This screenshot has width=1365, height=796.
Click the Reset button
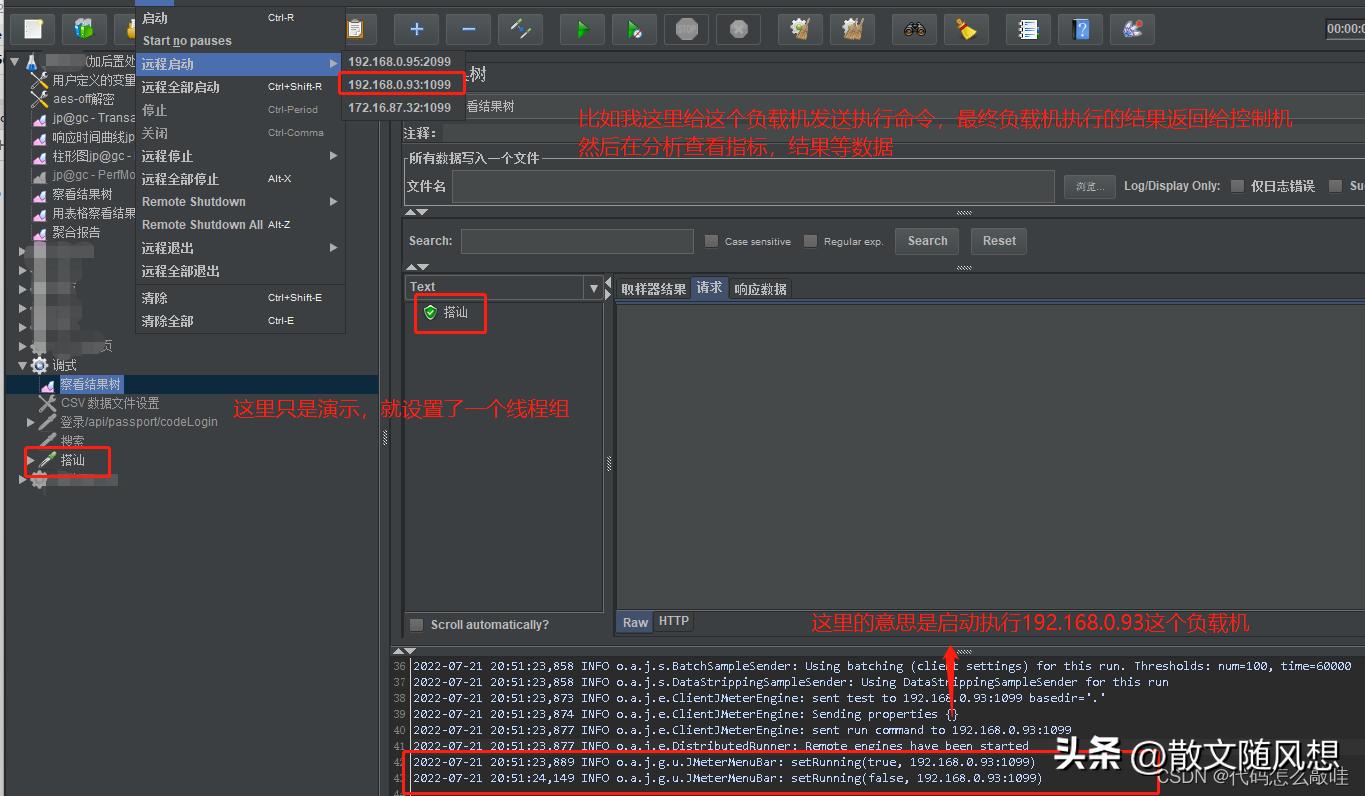pyautogui.click(x=998, y=240)
